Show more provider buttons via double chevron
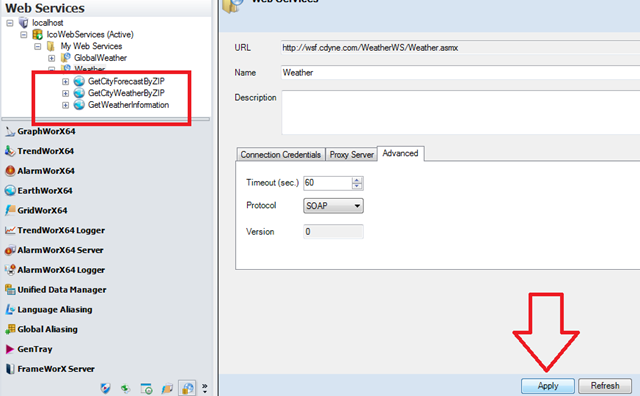 point(204,388)
